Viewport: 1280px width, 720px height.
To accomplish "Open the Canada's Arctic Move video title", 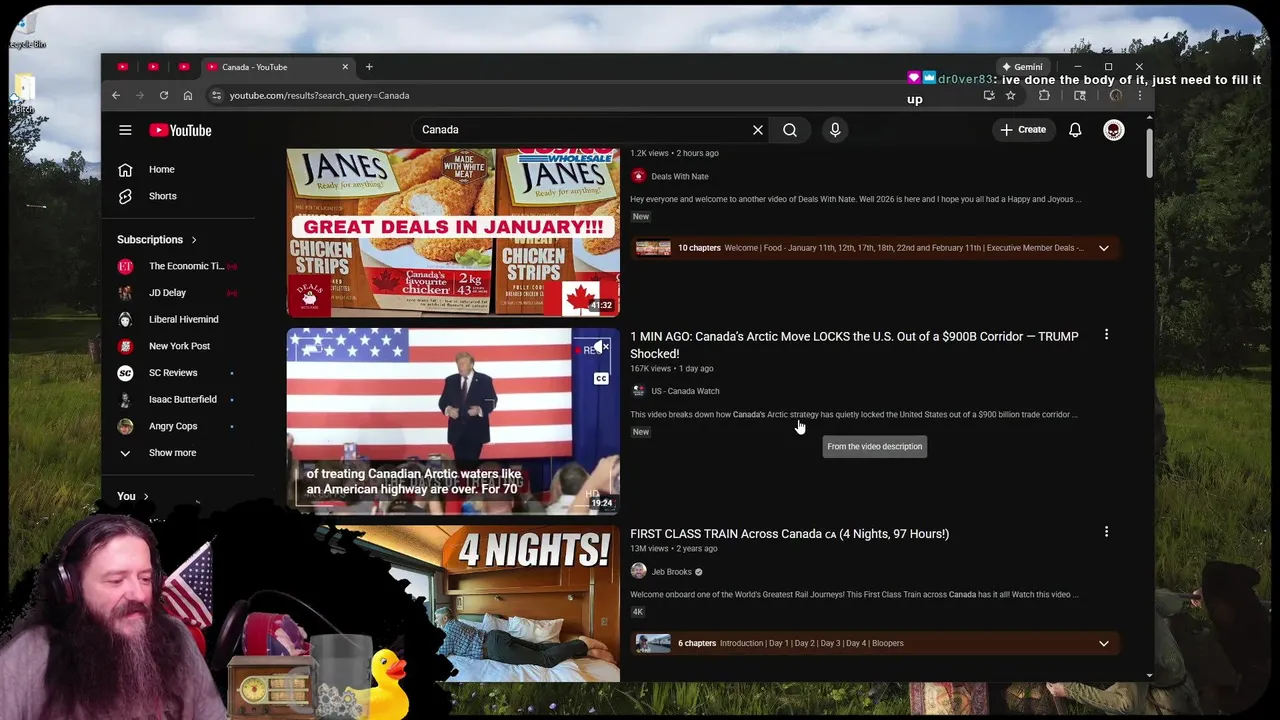I will (x=854, y=345).
